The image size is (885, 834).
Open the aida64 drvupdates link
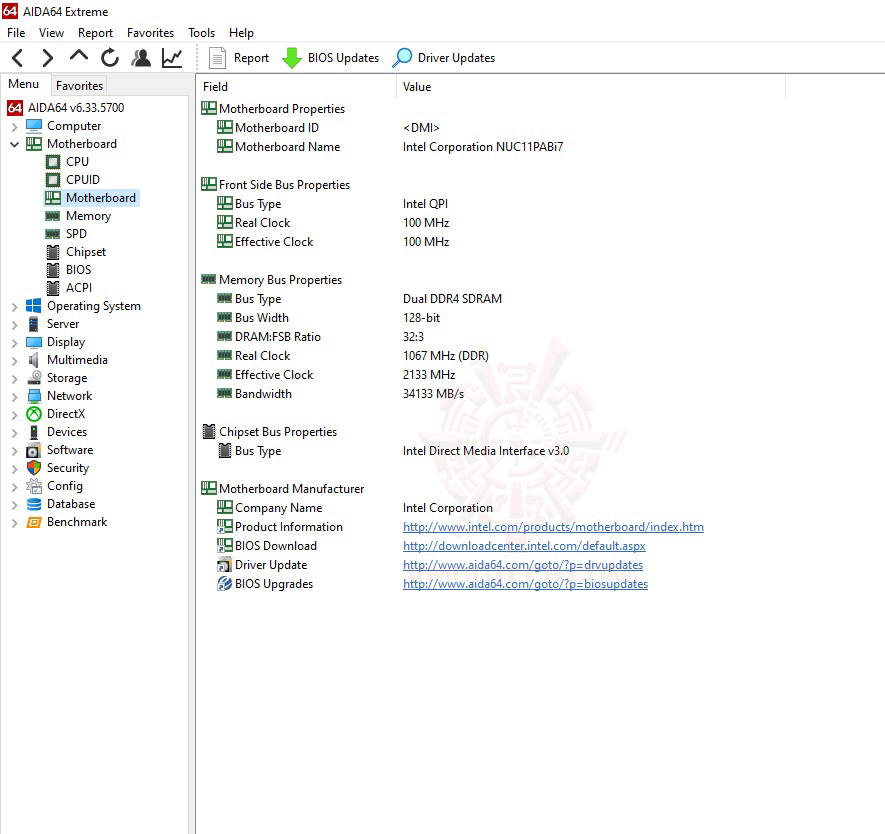pos(523,565)
